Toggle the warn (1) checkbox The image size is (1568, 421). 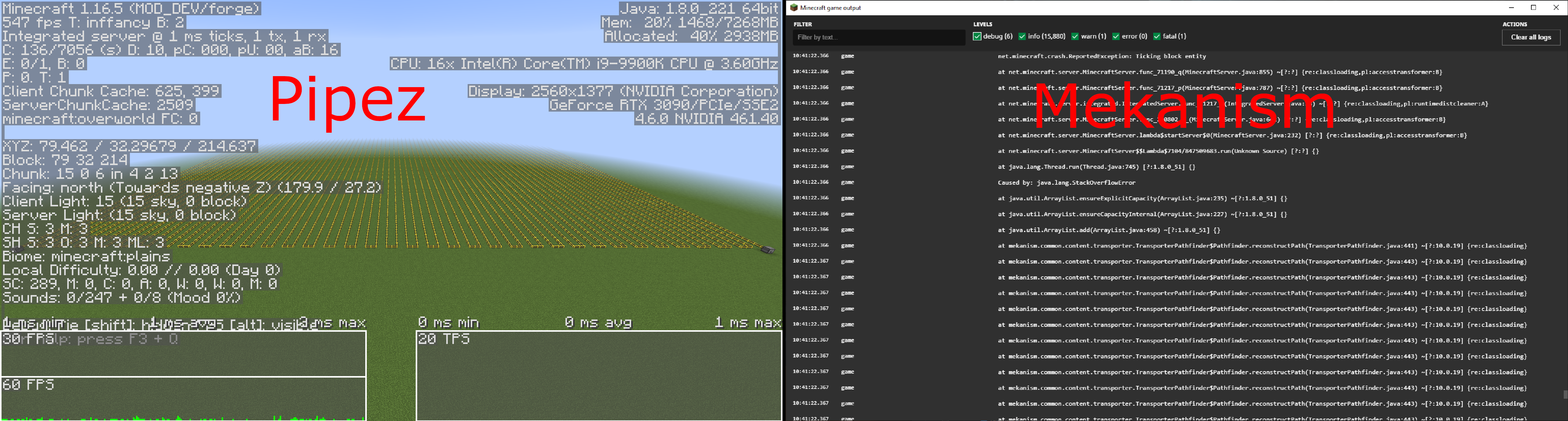point(1075,36)
